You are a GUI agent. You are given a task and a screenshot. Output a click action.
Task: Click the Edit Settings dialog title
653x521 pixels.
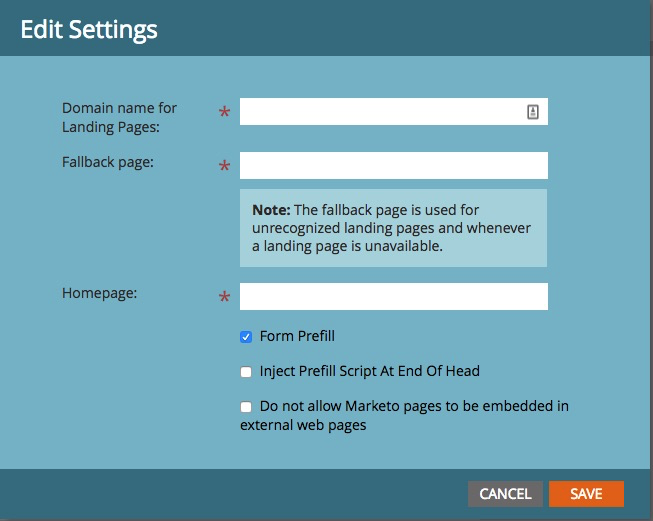click(89, 29)
